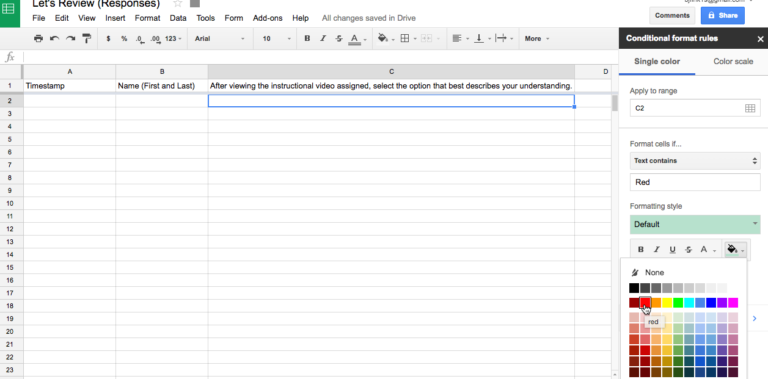The width and height of the screenshot is (768, 379).
Task: Open the Add-ons menu
Action: coord(267,18)
